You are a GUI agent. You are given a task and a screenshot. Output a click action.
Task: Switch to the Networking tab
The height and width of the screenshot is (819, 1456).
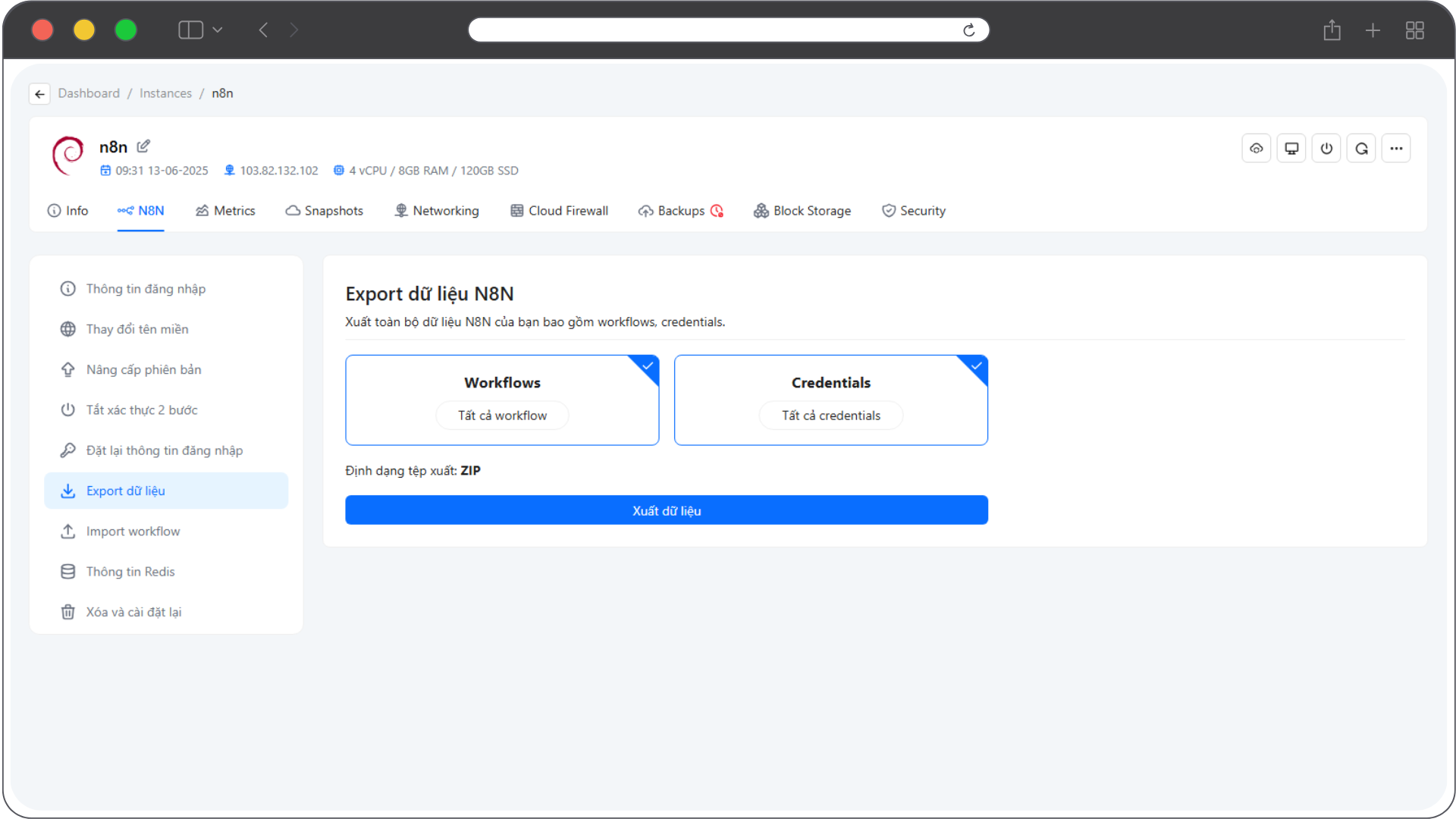click(437, 211)
